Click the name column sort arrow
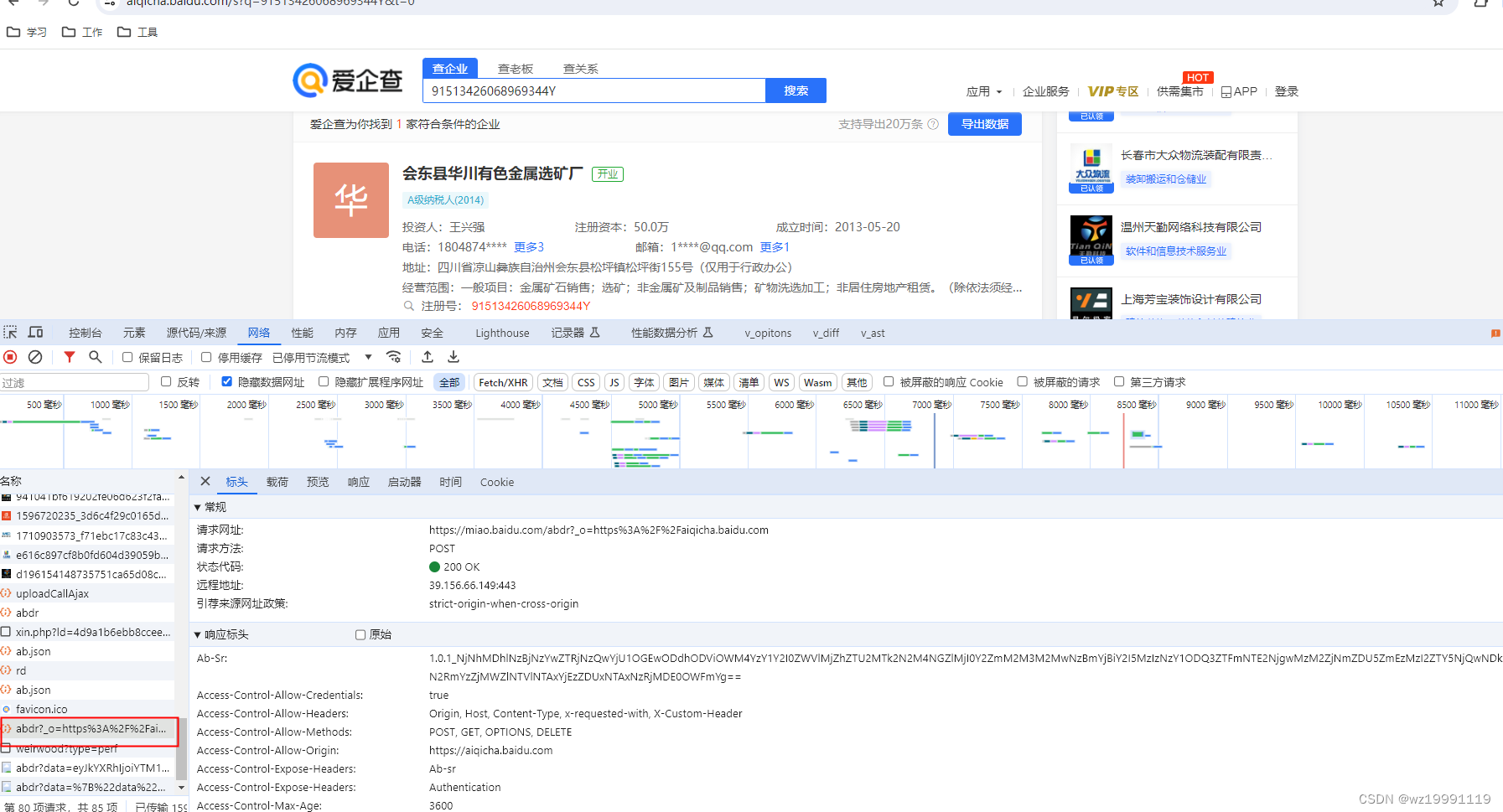The height and width of the screenshot is (812, 1503). click(x=181, y=478)
